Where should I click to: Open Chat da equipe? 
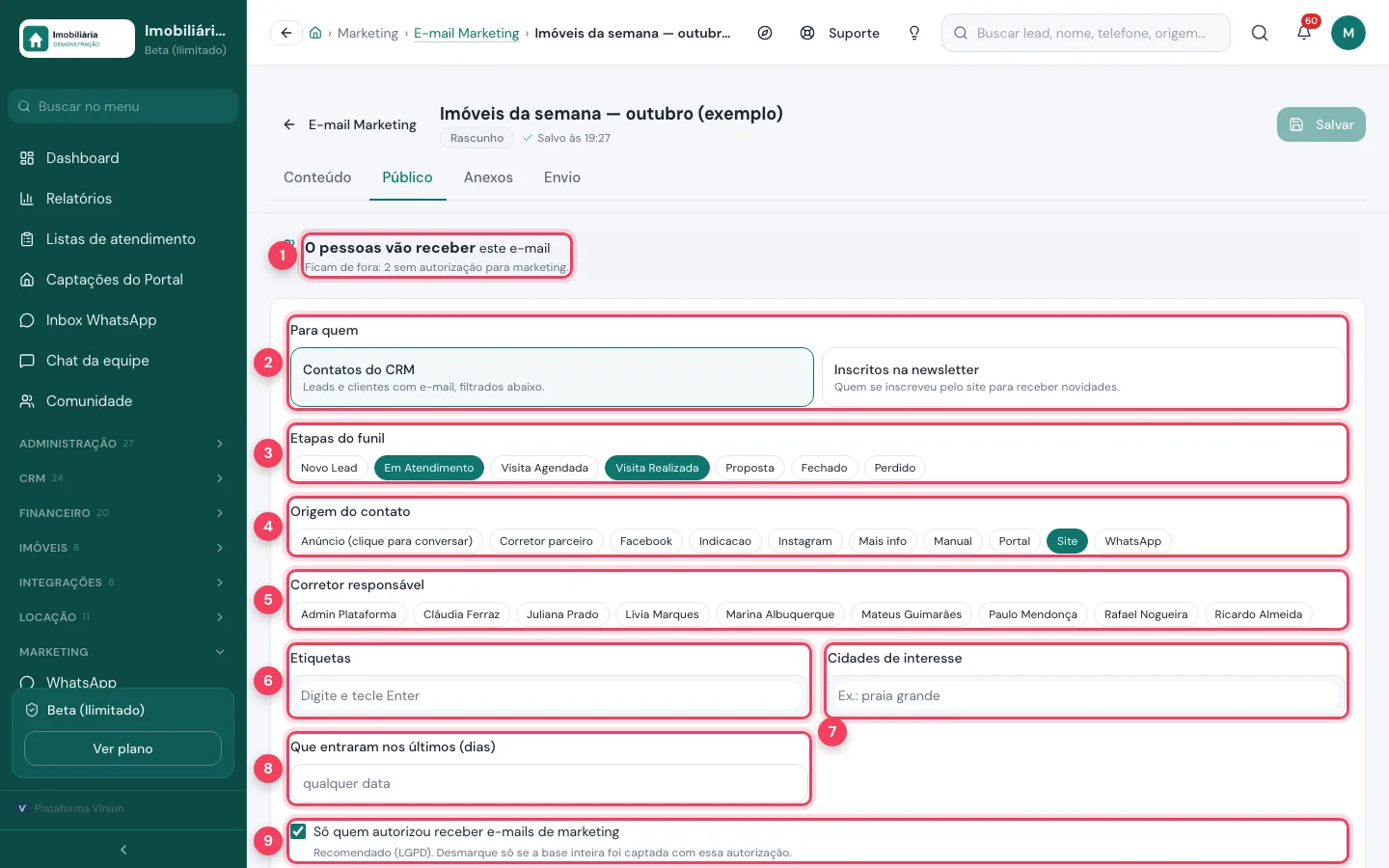coord(123,361)
